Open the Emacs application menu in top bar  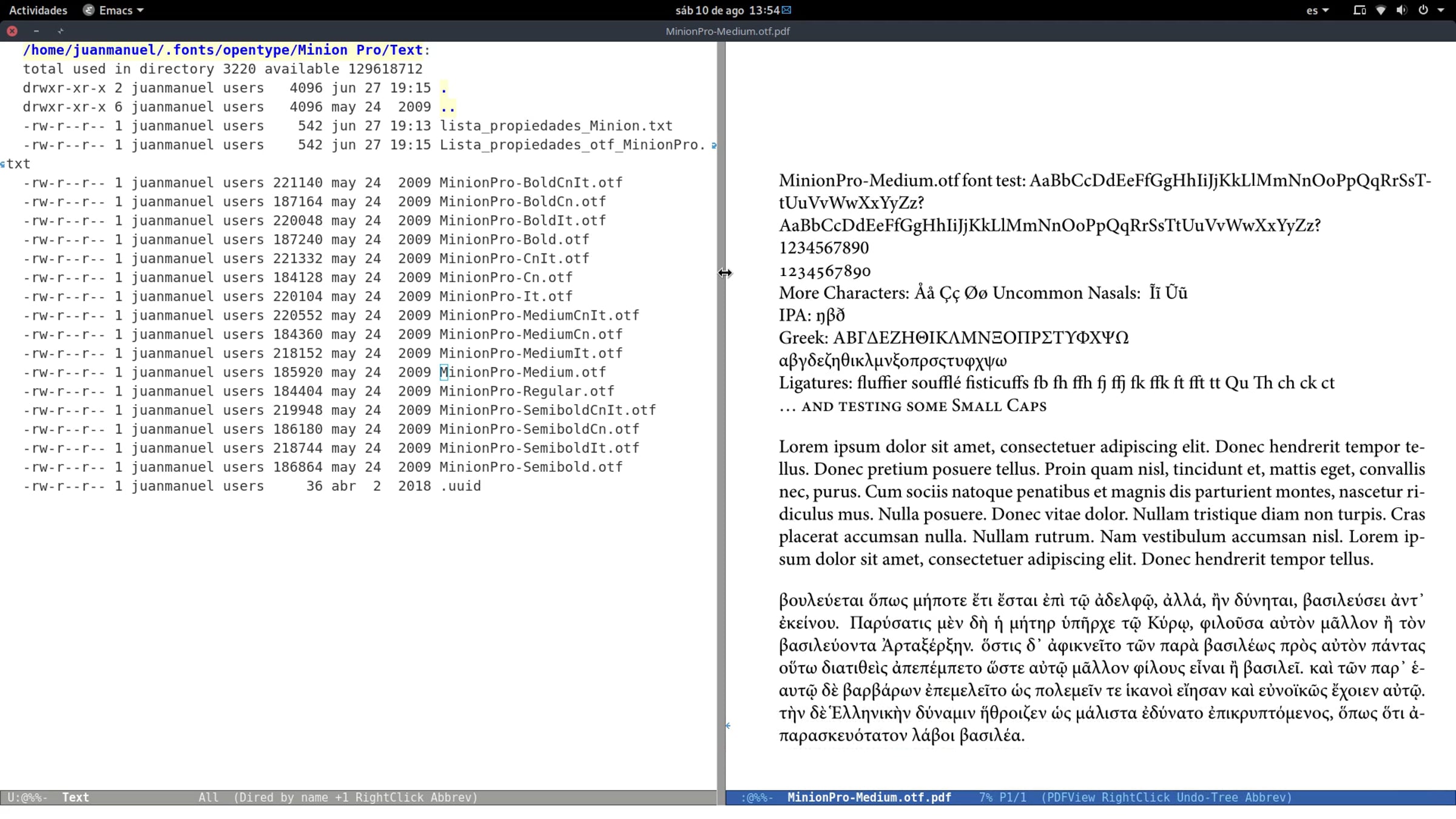tap(113, 10)
